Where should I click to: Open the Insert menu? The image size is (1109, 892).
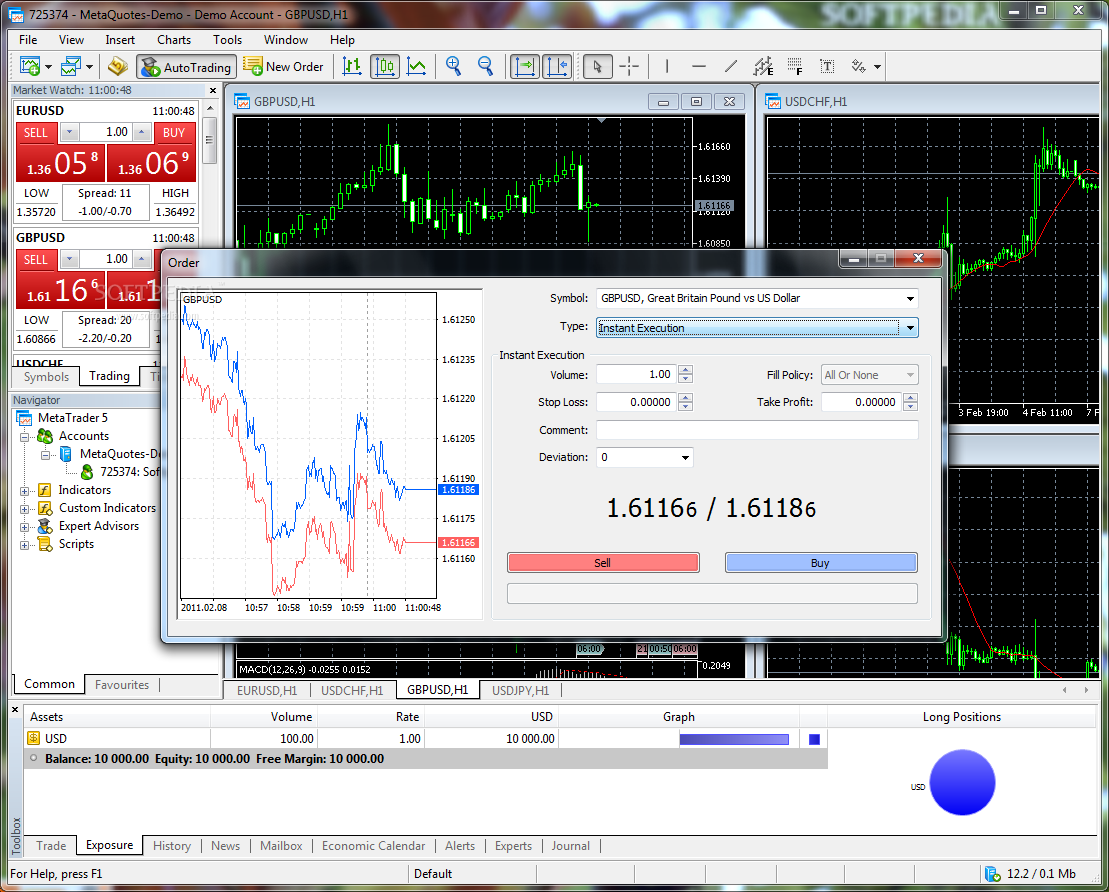[120, 40]
